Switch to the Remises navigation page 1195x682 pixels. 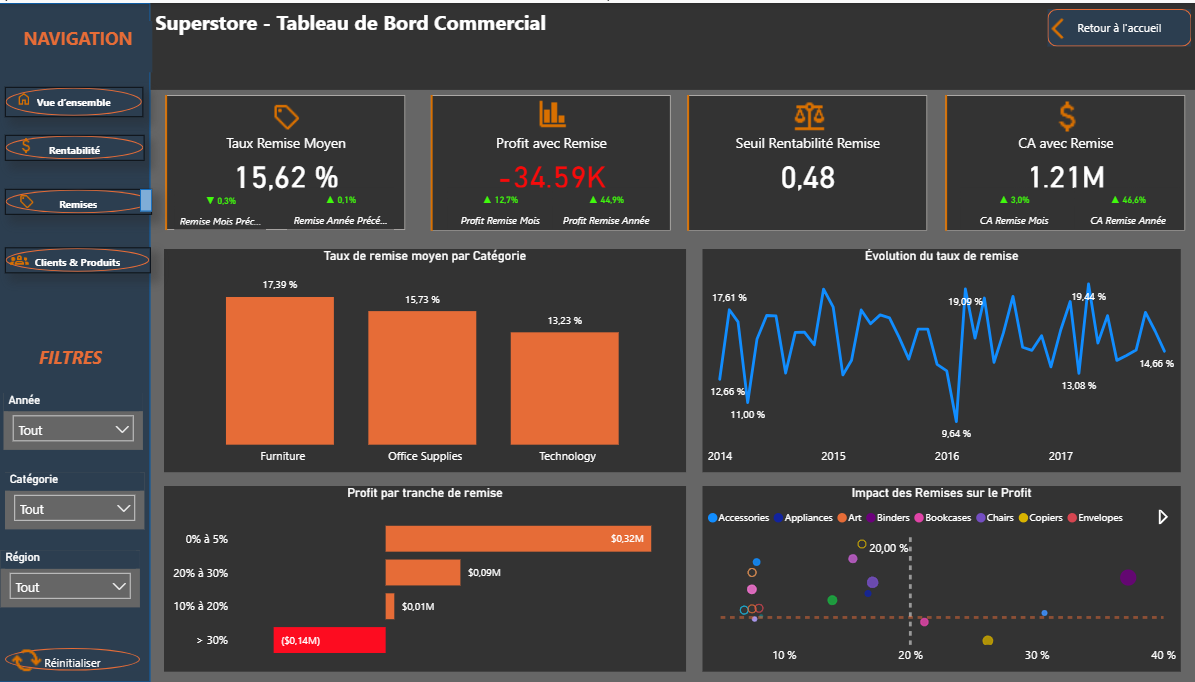(x=74, y=202)
